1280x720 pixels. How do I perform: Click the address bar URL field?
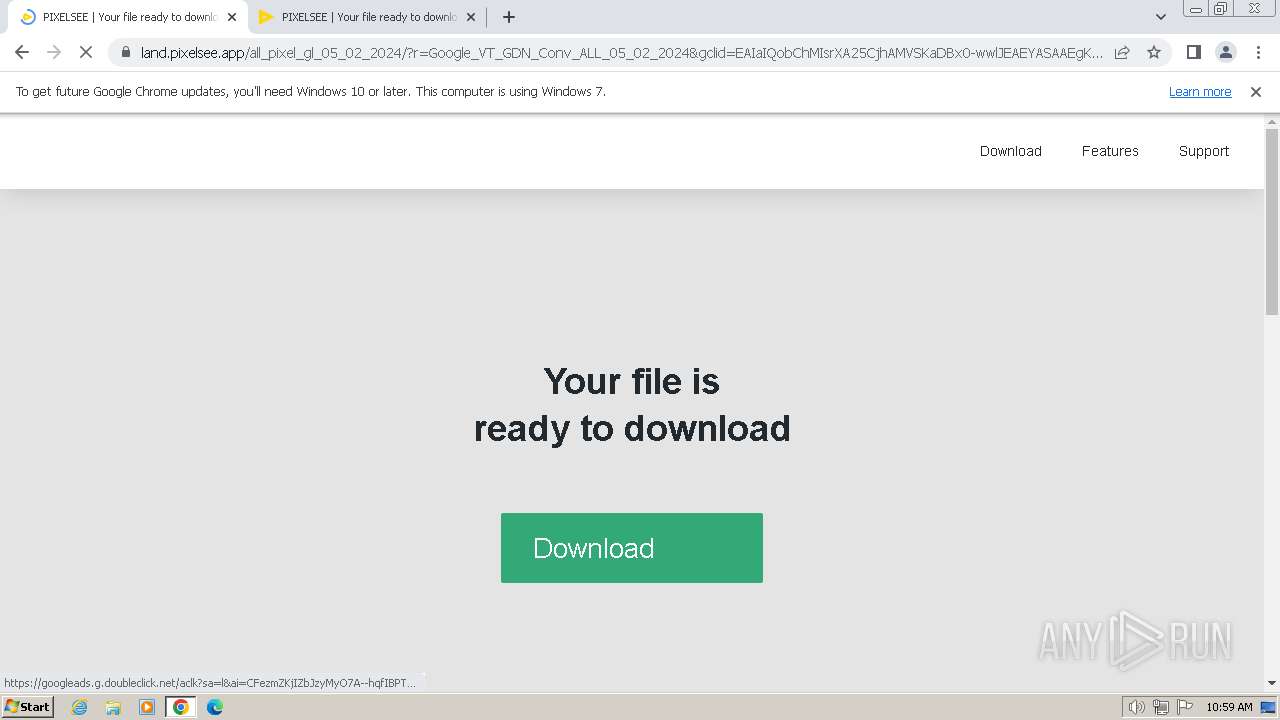pyautogui.click(x=620, y=52)
